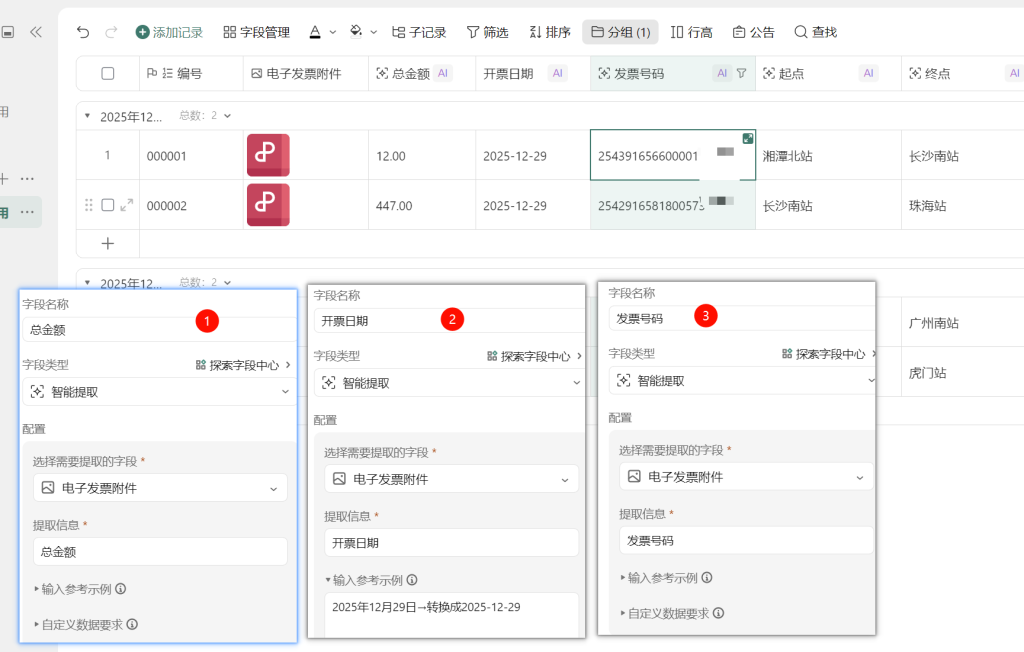Click the undo arrow icon
The width and height of the screenshot is (1024, 652).
click(83, 32)
